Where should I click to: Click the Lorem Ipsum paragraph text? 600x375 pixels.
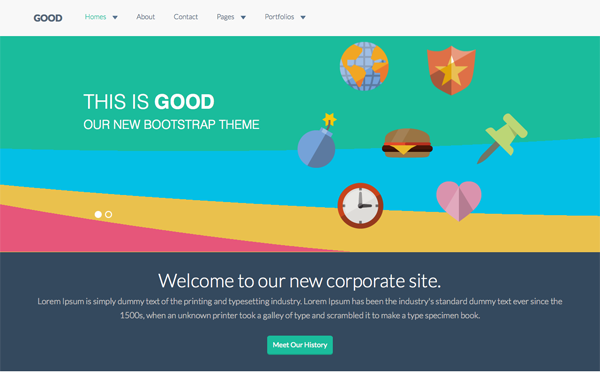click(x=300, y=308)
